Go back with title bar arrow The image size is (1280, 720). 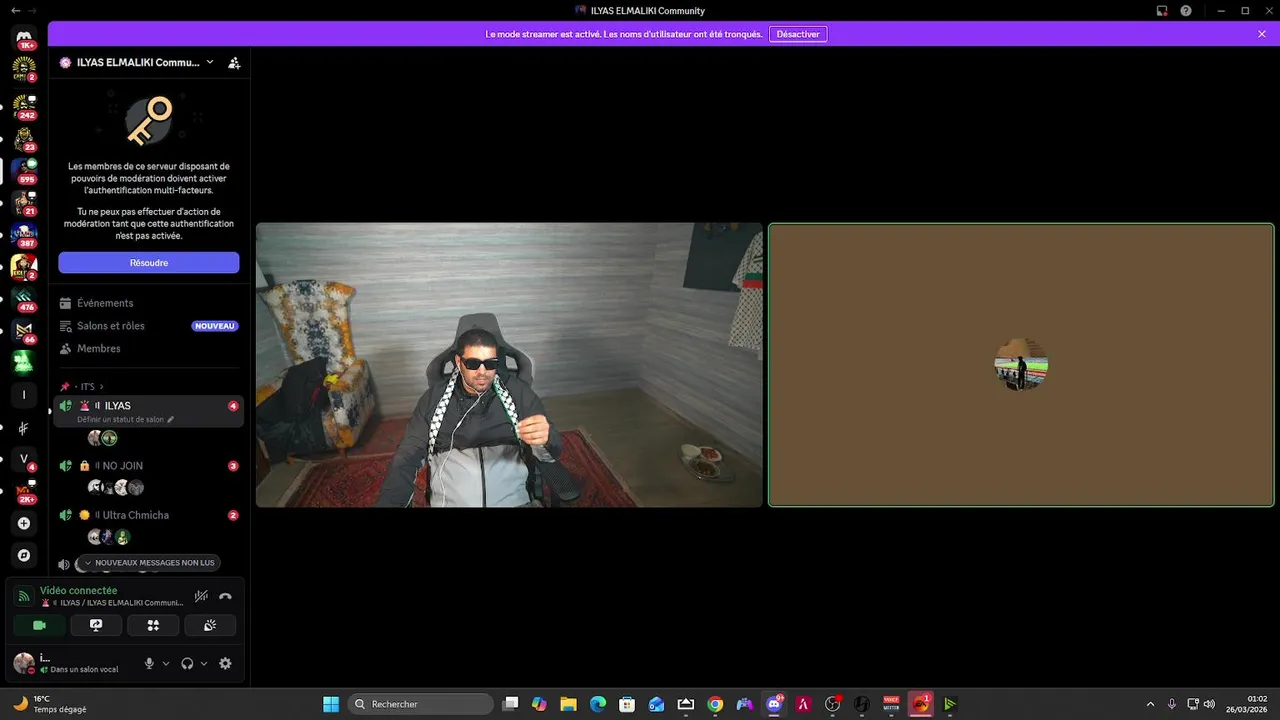pos(15,10)
